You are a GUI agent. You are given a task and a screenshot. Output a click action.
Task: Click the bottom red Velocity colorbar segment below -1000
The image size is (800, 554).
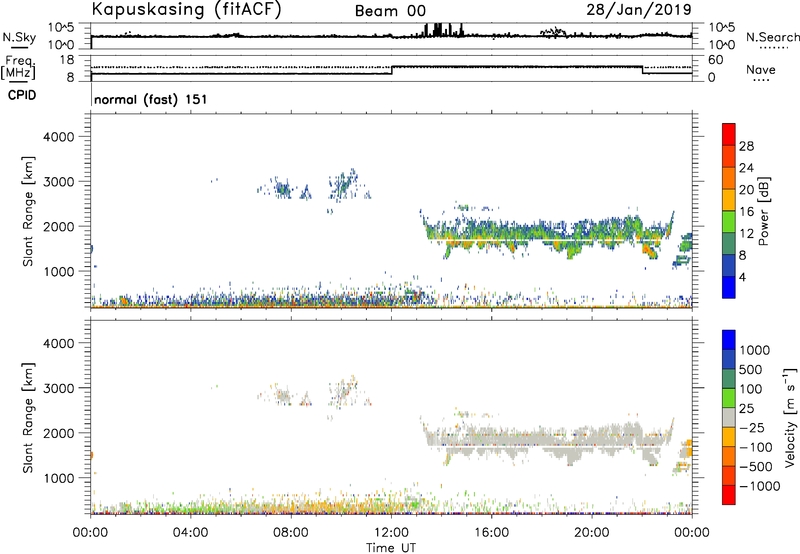[x=729, y=495]
